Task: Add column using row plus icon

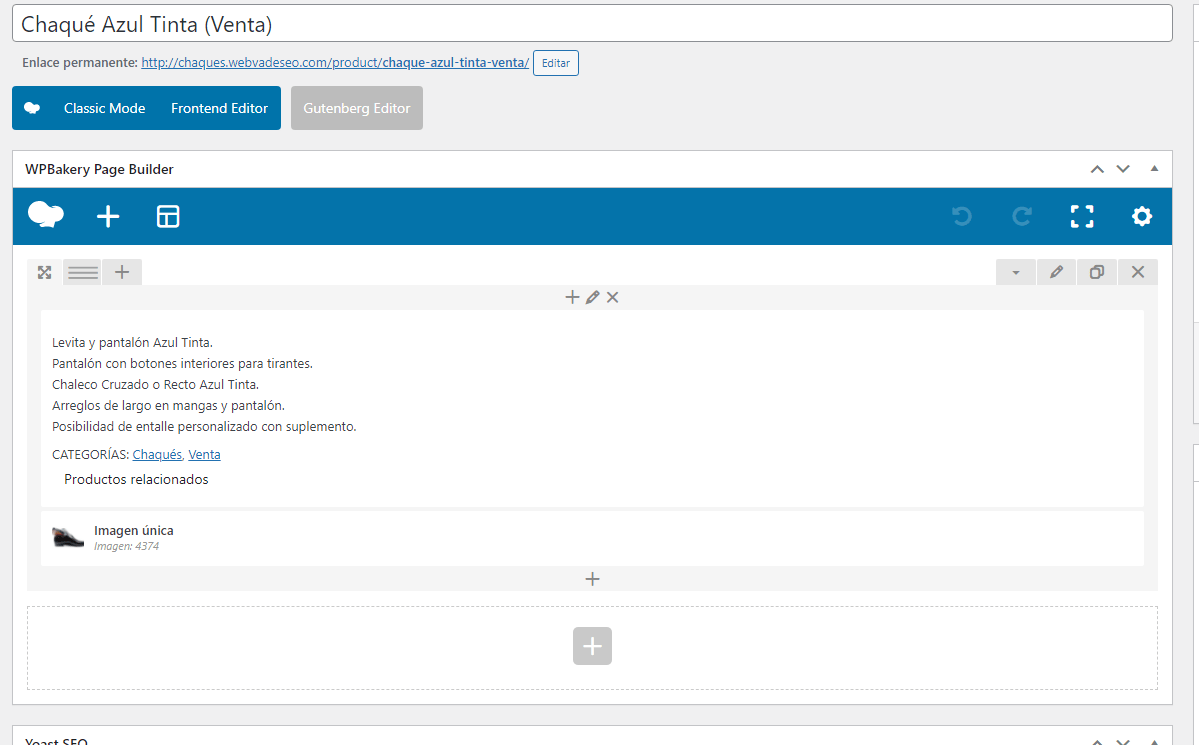Action: point(122,272)
